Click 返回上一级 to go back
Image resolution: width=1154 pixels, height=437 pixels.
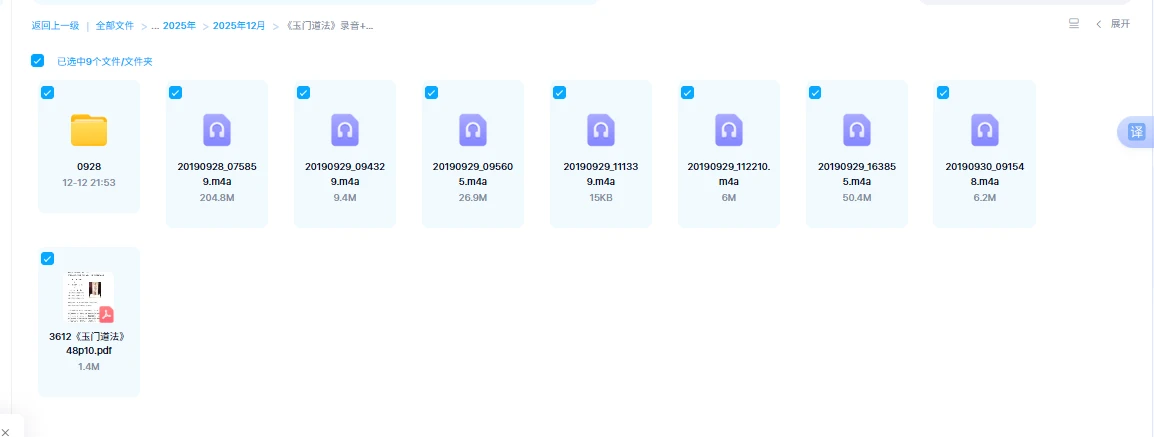(55, 26)
